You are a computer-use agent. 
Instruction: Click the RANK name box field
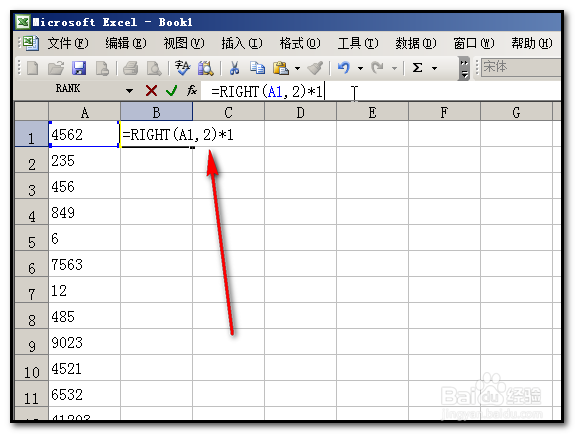tap(68, 89)
